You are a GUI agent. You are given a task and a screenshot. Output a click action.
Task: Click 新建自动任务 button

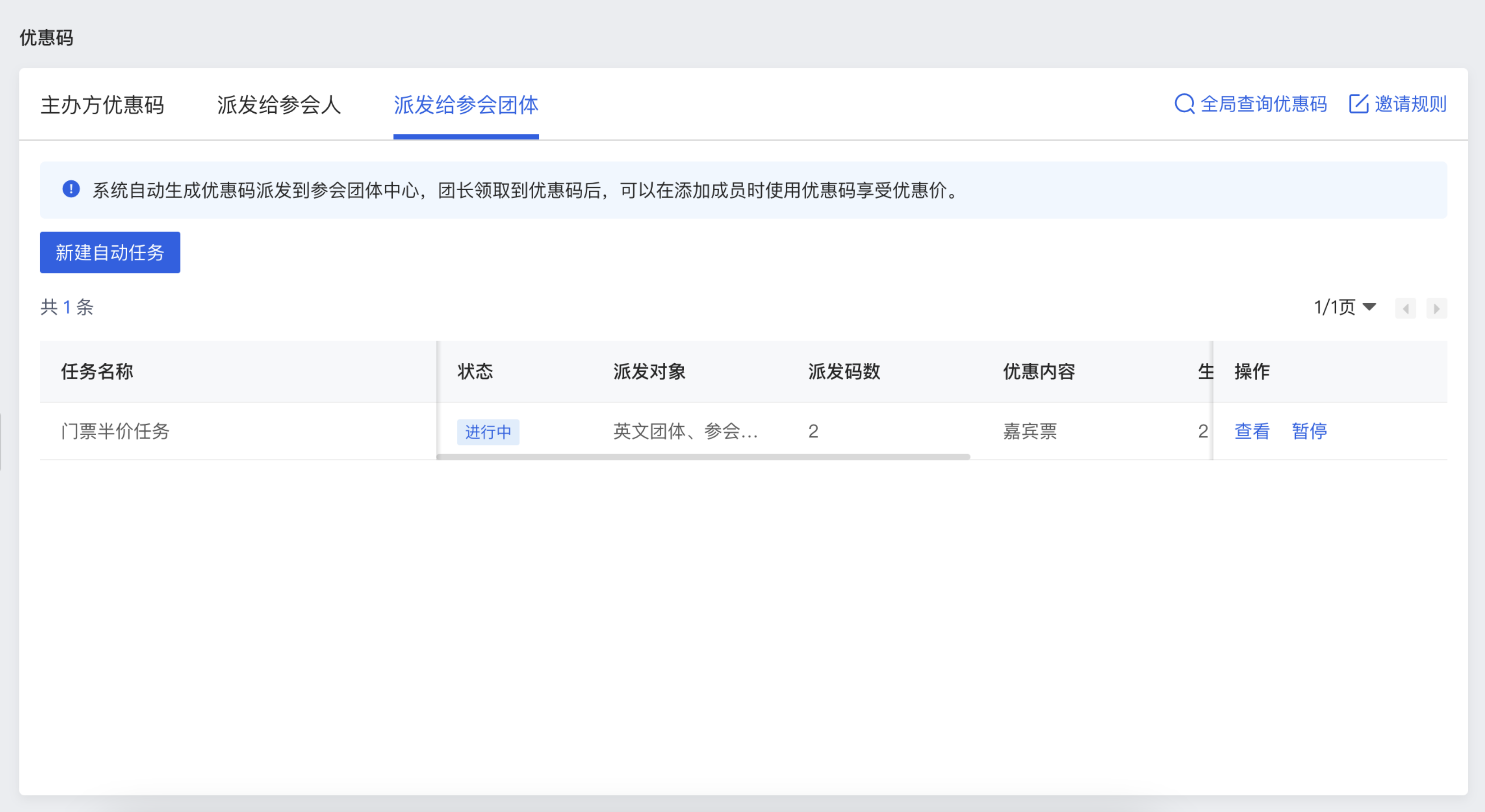[x=109, y=253]
